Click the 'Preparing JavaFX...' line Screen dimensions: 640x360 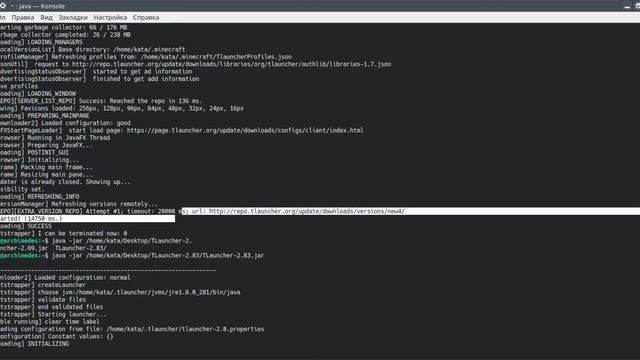point(47,145)
